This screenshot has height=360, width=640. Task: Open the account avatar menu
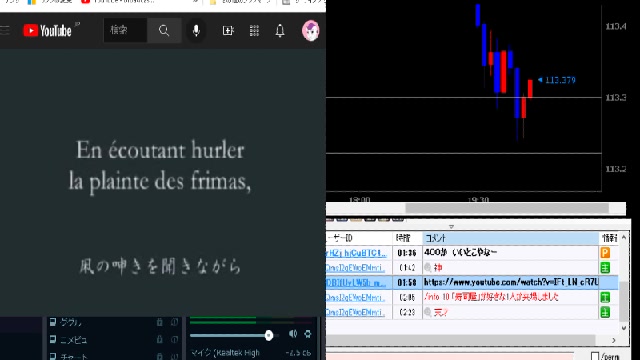(311, 31)
